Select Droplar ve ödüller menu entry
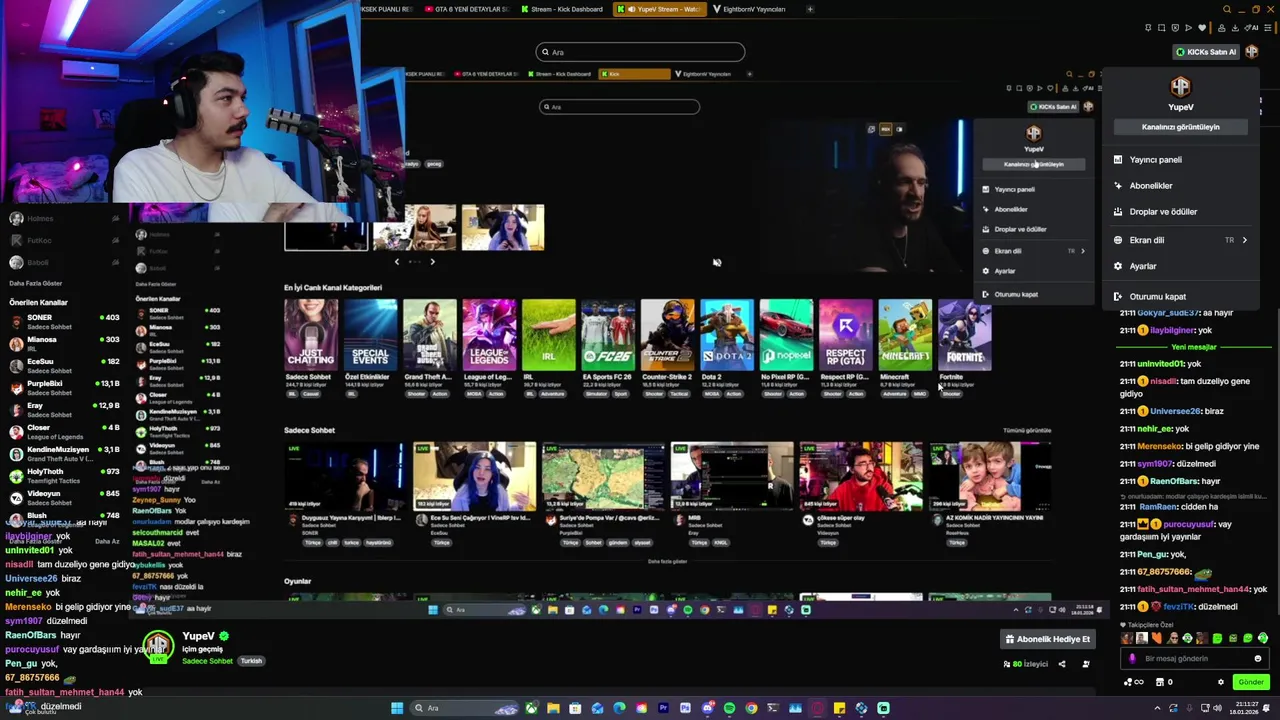1280x720 pixels. tap(1163, 212)
